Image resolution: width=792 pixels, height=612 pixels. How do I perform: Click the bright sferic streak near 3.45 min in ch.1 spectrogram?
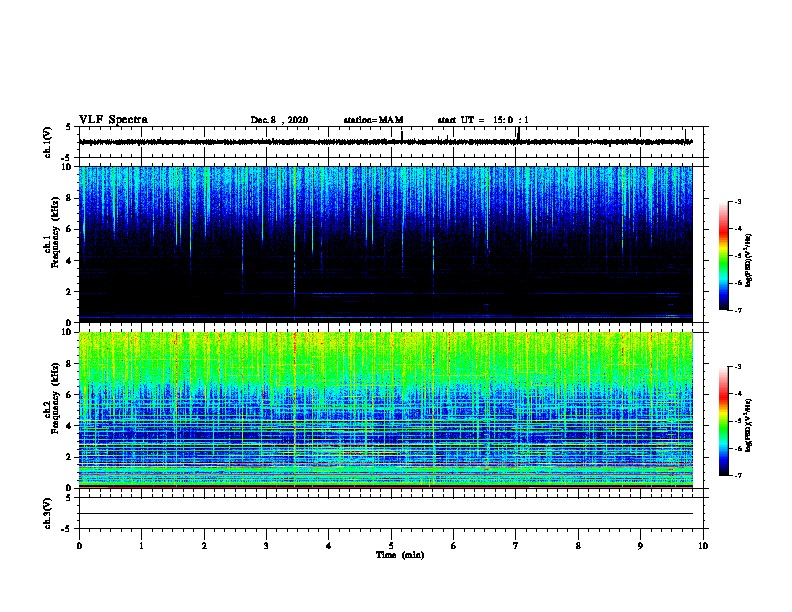point(294,237)
